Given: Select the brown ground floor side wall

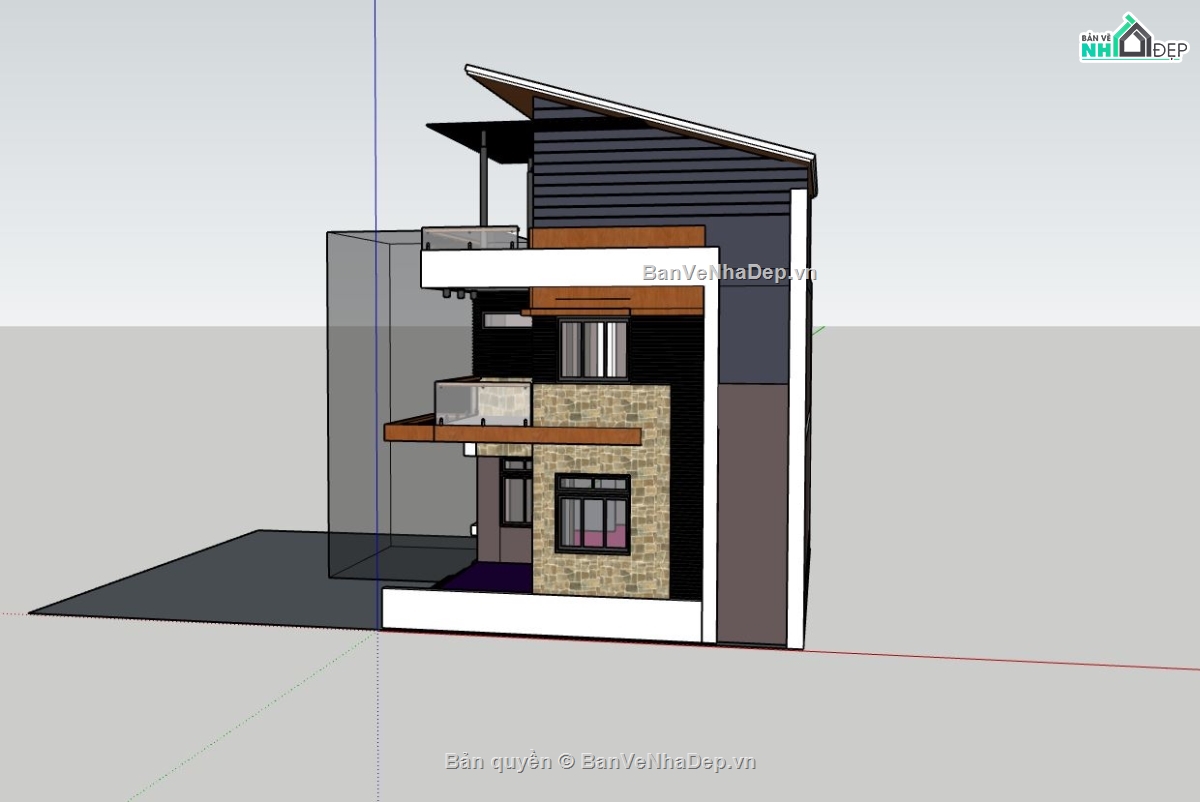Looking at the screenshot, I should (752, 510).
